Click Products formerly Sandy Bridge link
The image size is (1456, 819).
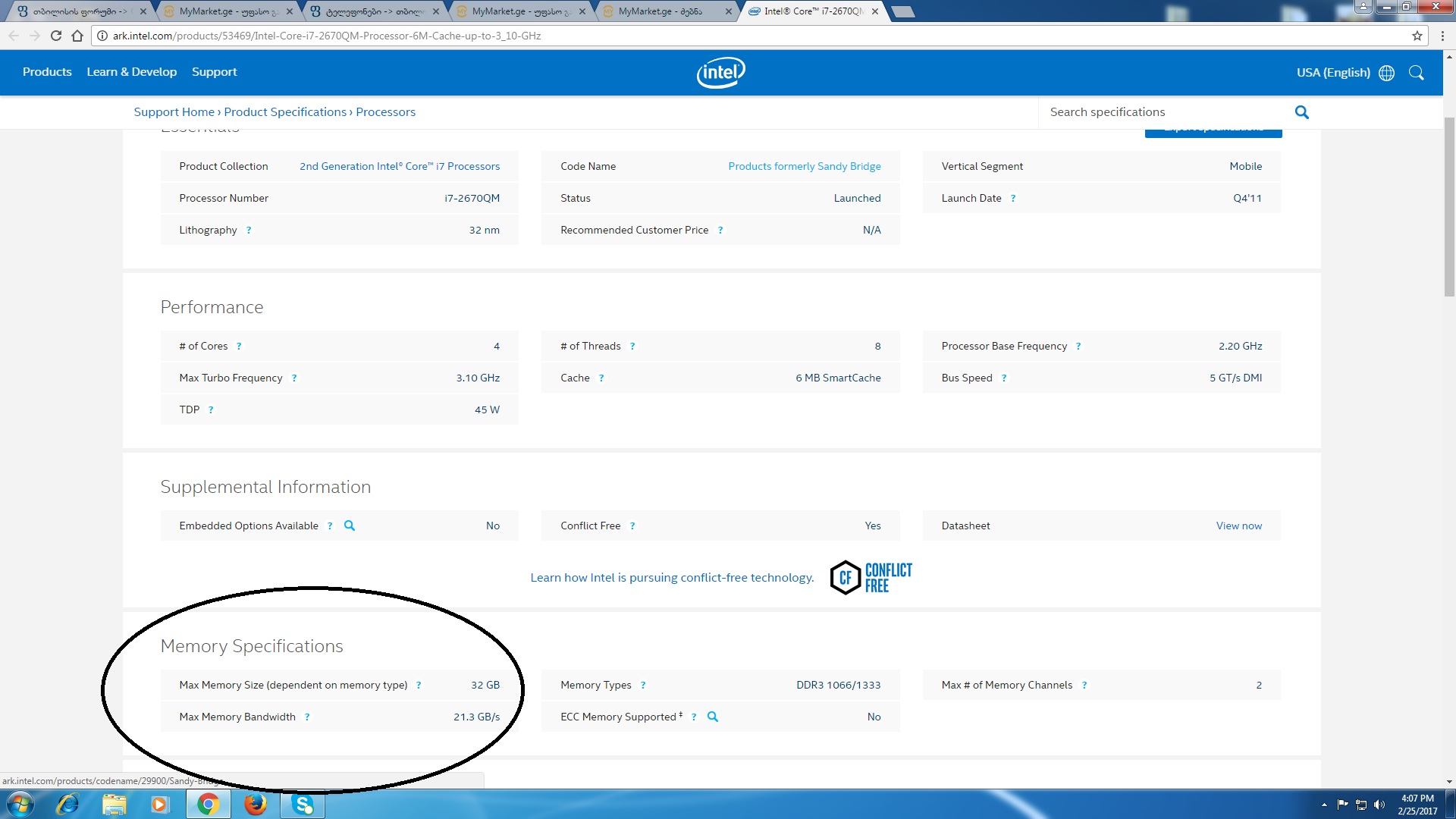tap(804, 166)
